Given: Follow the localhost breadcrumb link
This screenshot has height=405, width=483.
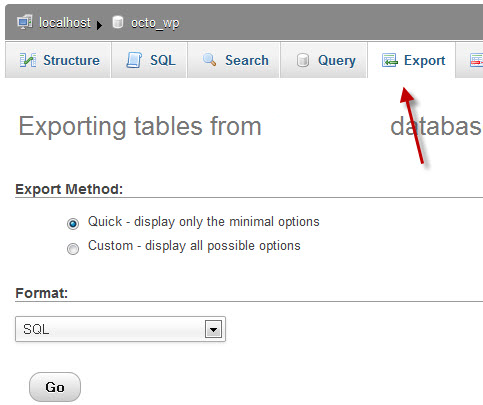Looking at the screenshot, I should click(65, 23).
